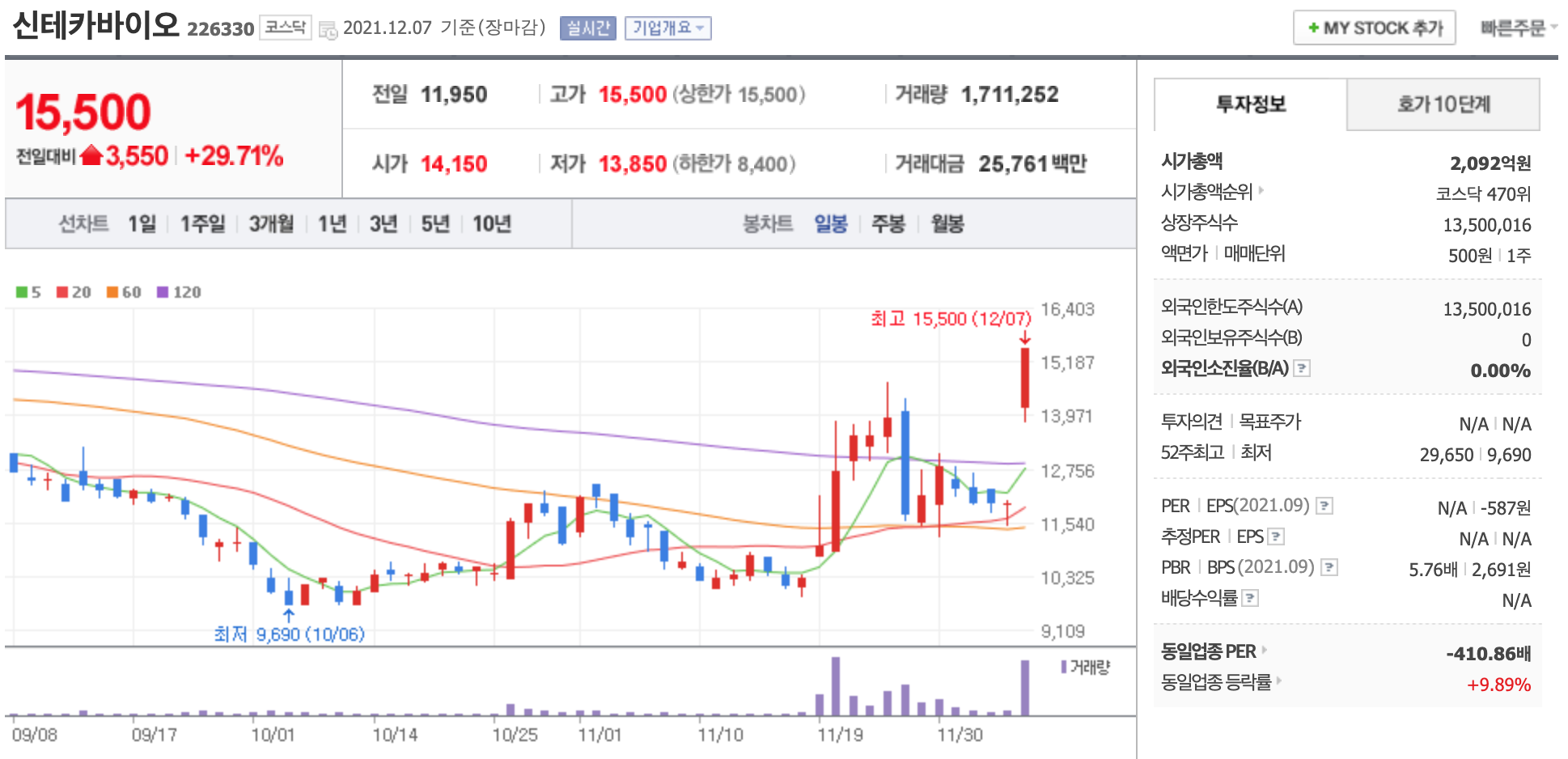Click the tall 11/19 volume bar

pos(836,686)
